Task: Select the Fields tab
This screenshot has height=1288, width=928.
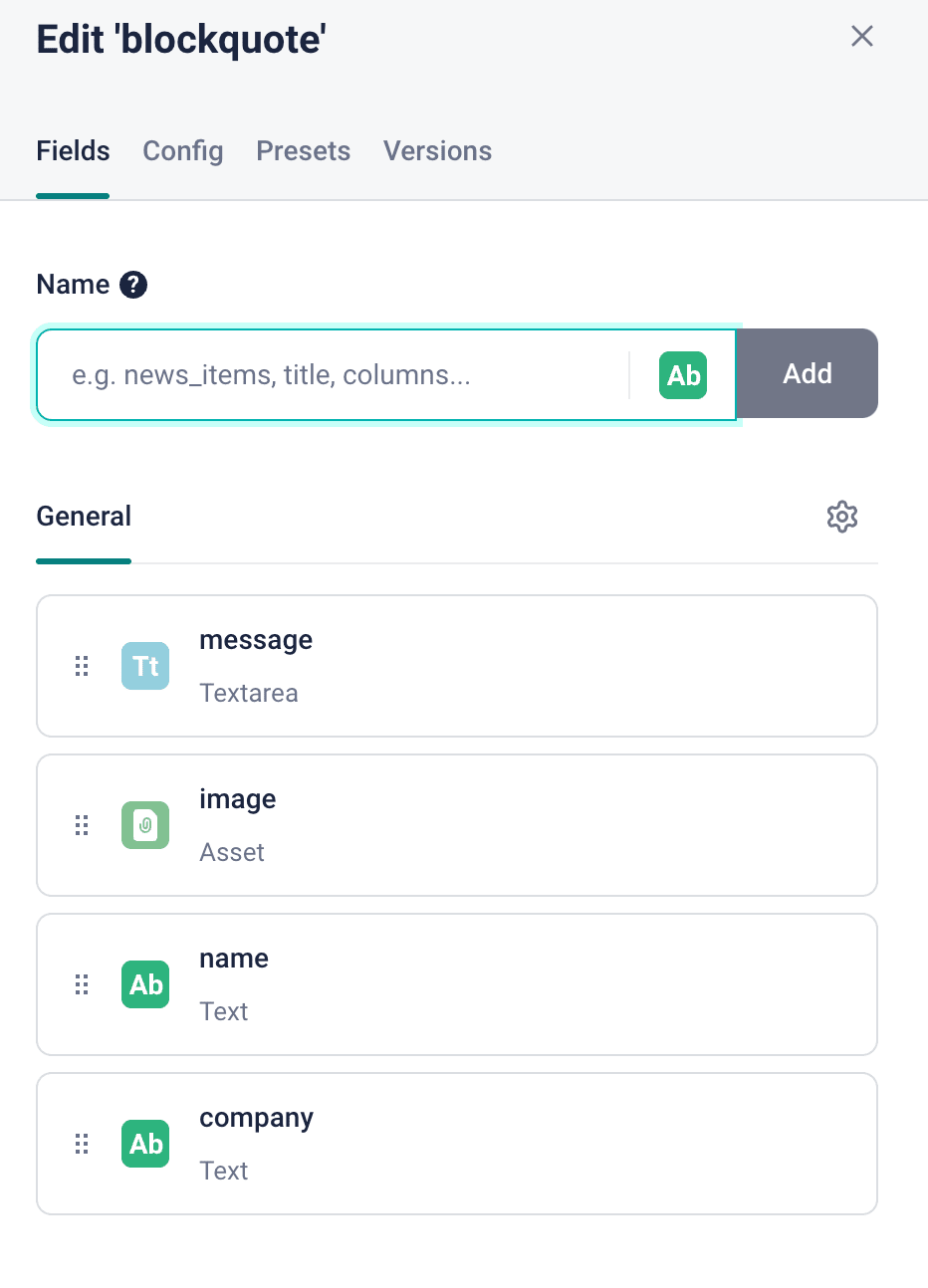Action: click(x=73, y=151)
